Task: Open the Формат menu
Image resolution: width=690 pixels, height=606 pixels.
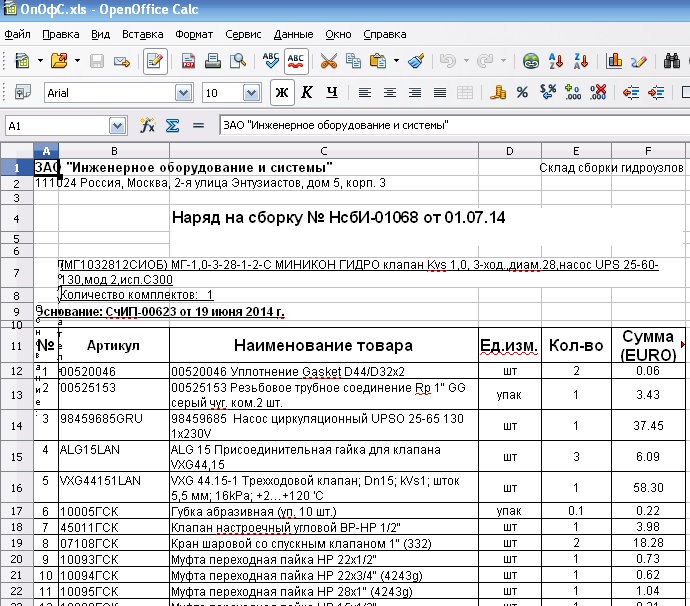Action: point(194,34)
